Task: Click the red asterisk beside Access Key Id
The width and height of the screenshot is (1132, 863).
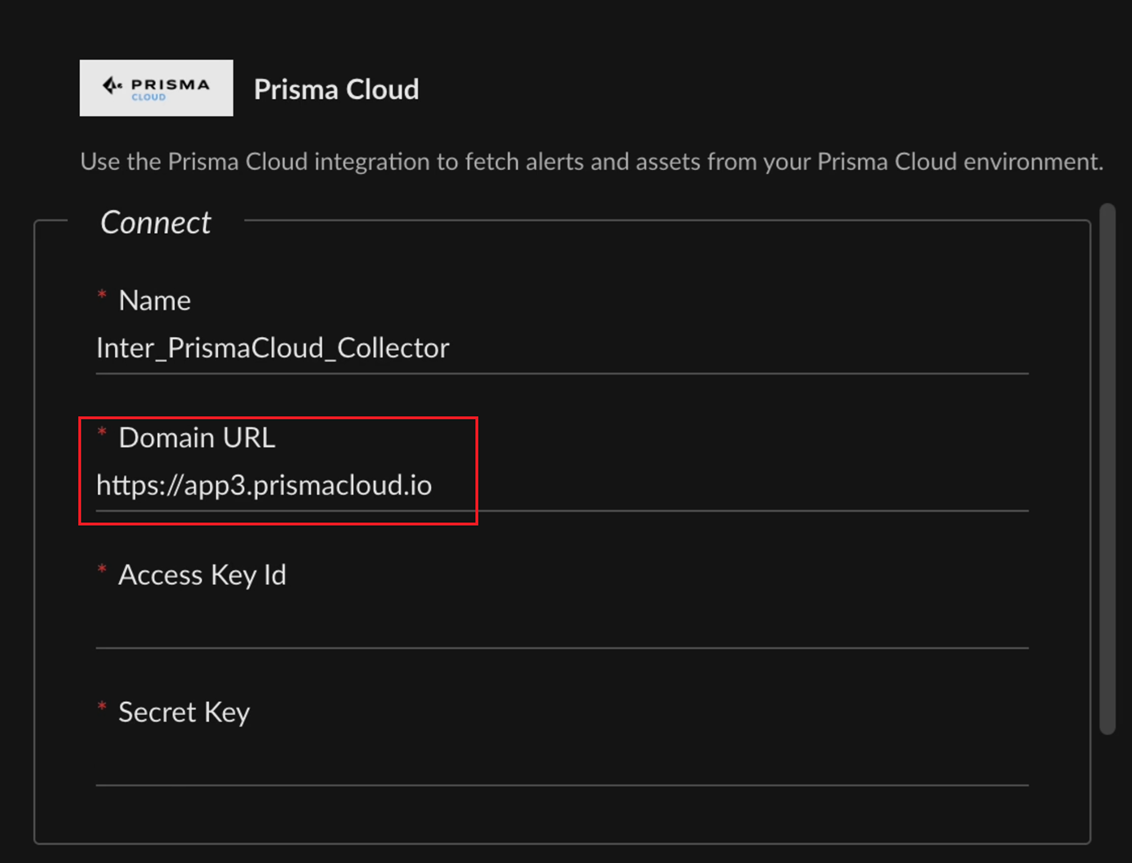Action: pos(101,570)
